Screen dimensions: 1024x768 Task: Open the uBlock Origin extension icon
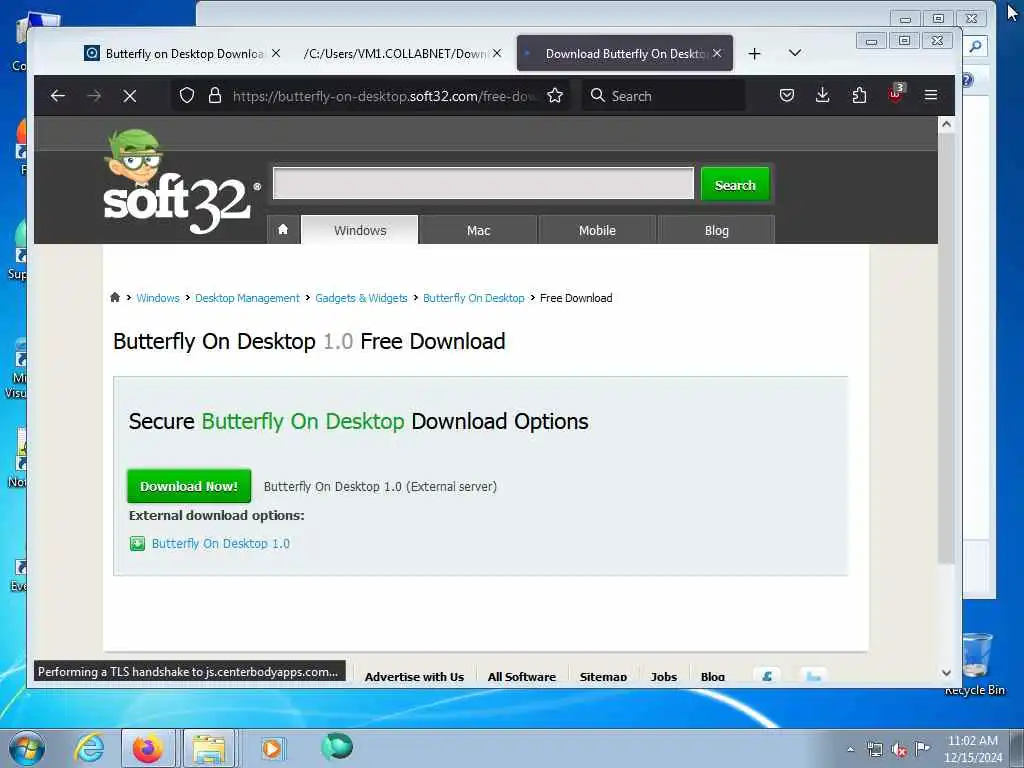tap(895, 94)
